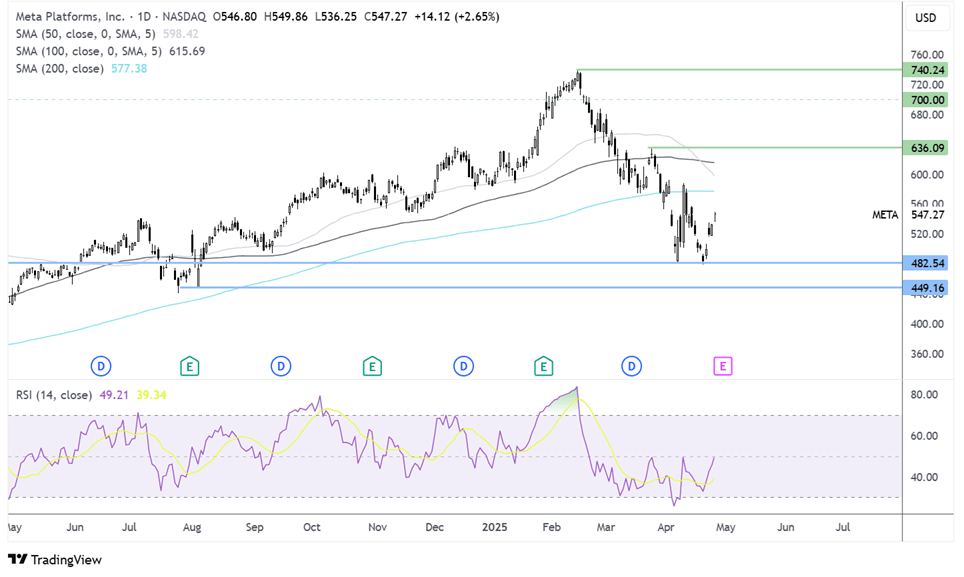The width and height of the screenshot is (964, 577).
Task: Click the META 547.27 last price label
Action: point(909,215)
